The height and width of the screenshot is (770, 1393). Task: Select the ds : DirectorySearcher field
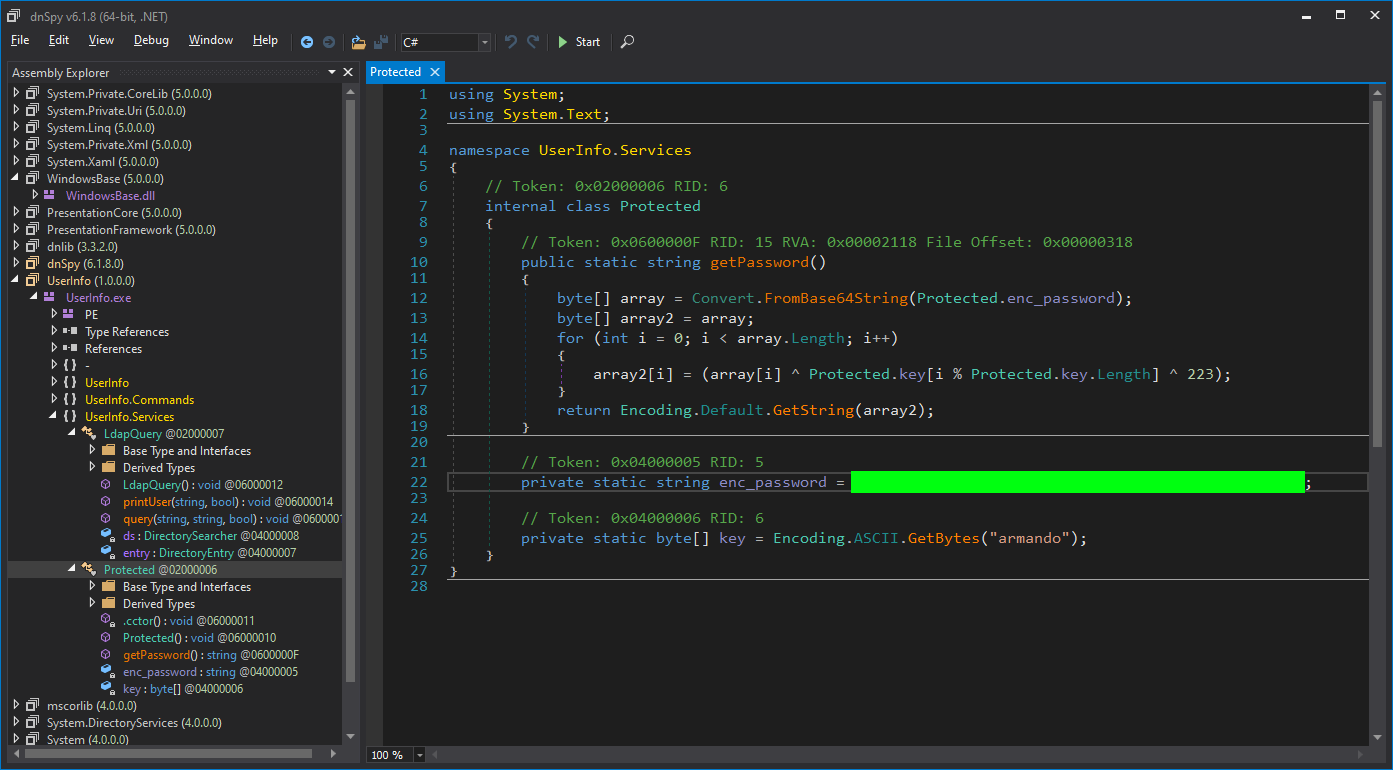(210, 535)
